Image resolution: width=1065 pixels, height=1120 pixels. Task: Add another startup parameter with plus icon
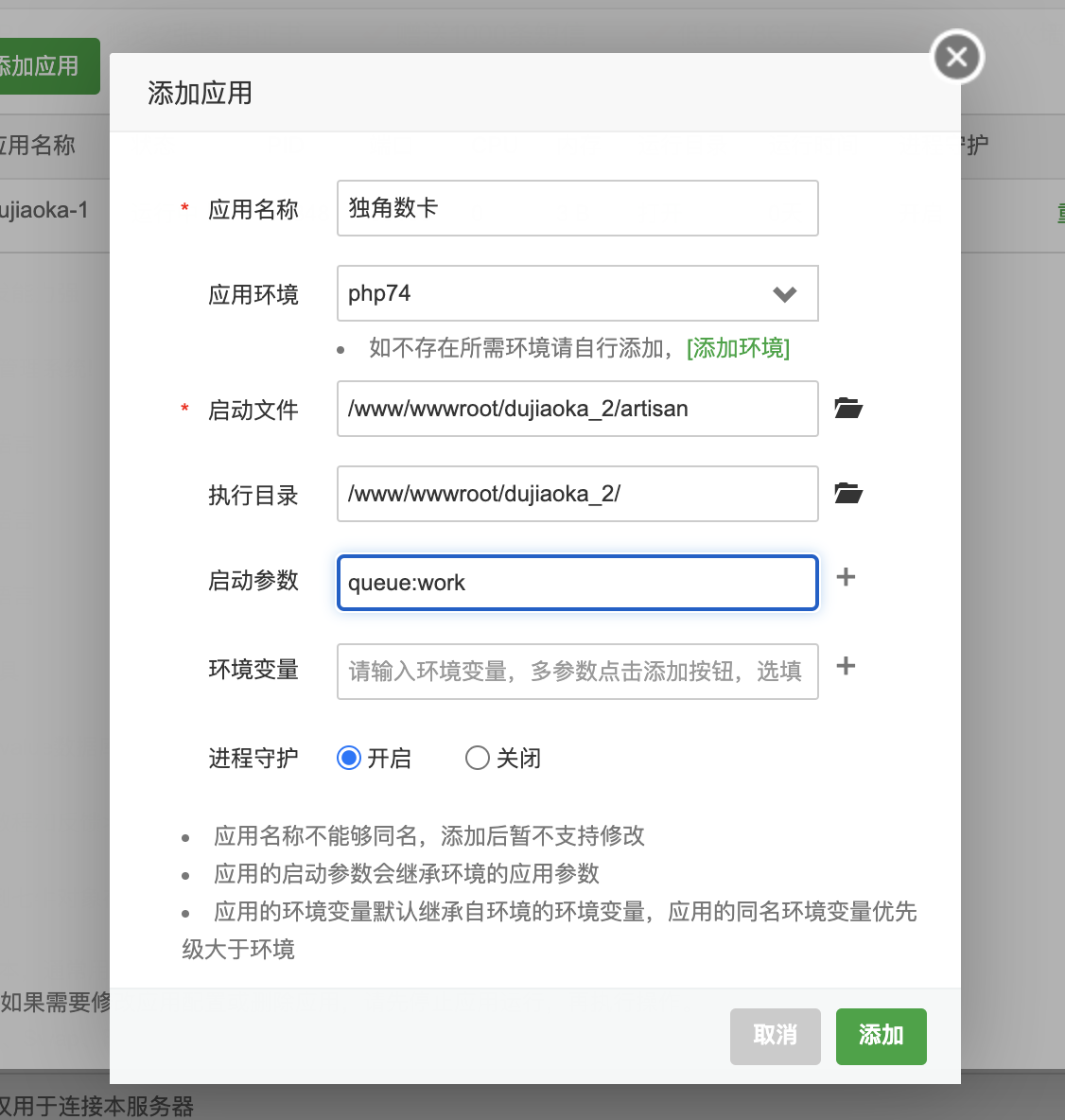(x=846, y=576)
